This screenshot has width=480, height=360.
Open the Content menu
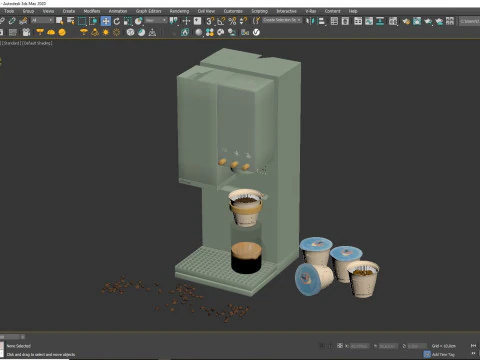332,11
